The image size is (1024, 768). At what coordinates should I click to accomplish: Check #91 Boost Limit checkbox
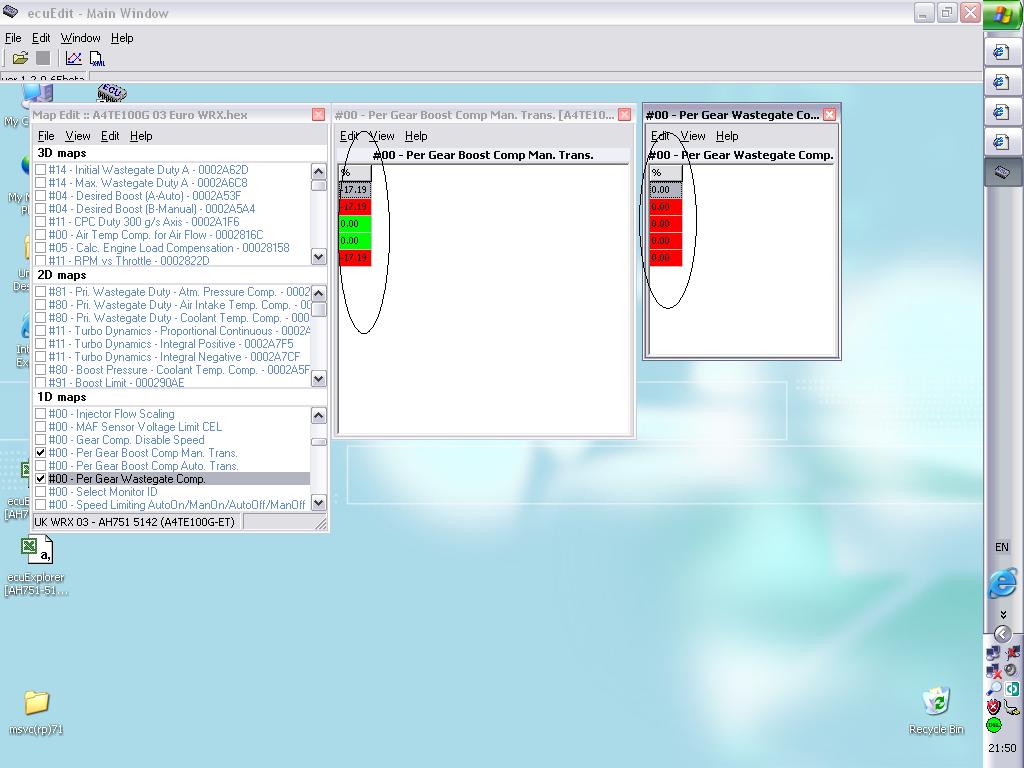pyautogui.click(x=40, y=383)
